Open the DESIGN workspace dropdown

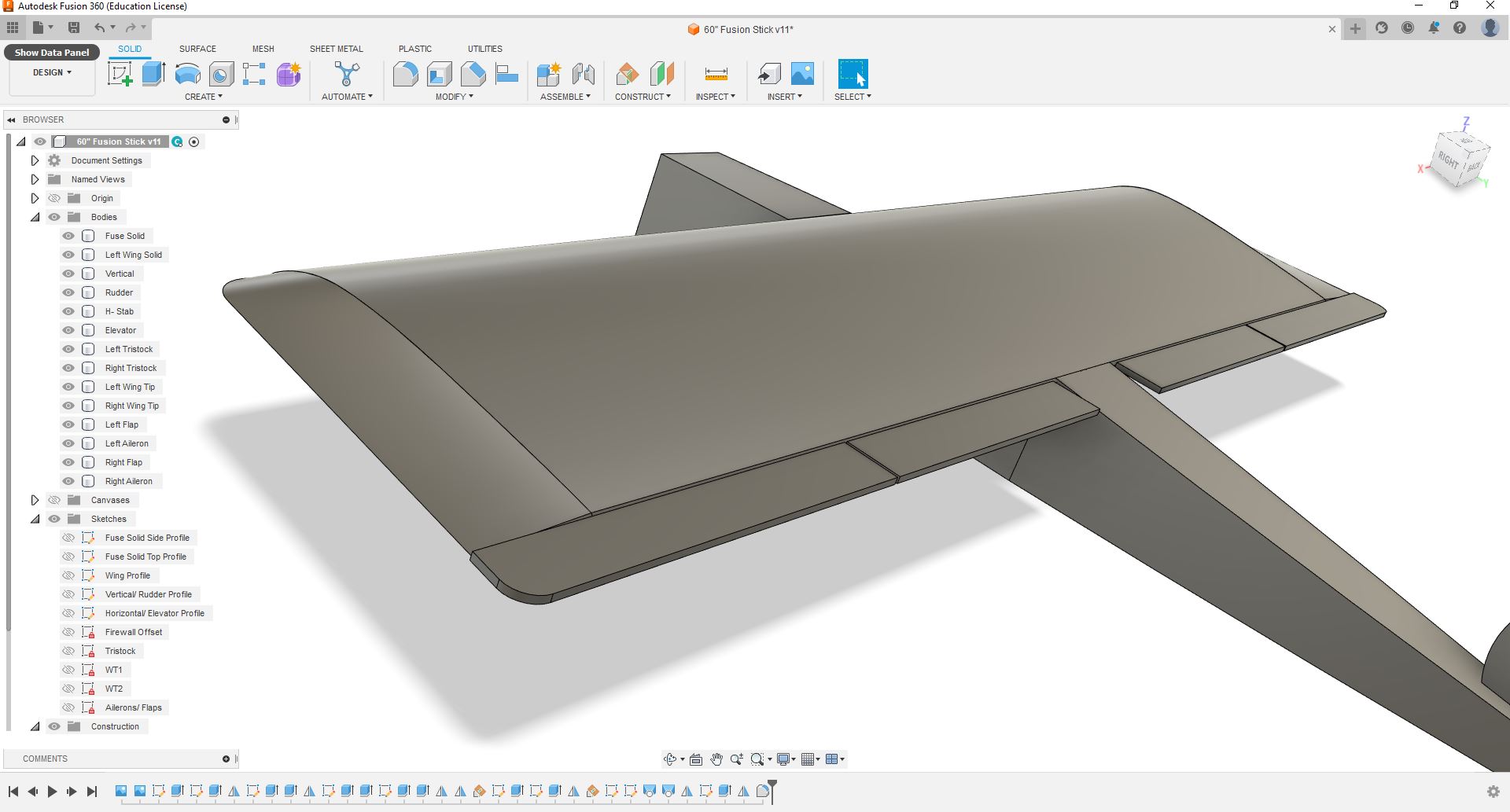52,72
